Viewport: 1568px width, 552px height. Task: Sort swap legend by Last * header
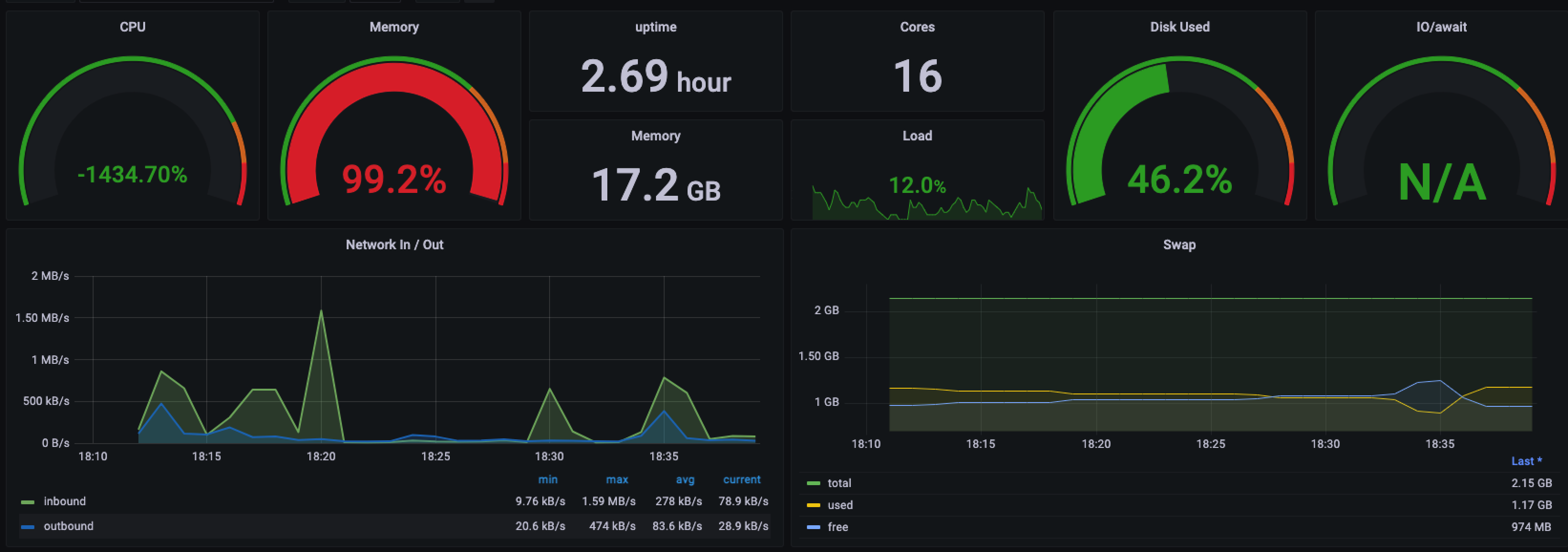1526,461
